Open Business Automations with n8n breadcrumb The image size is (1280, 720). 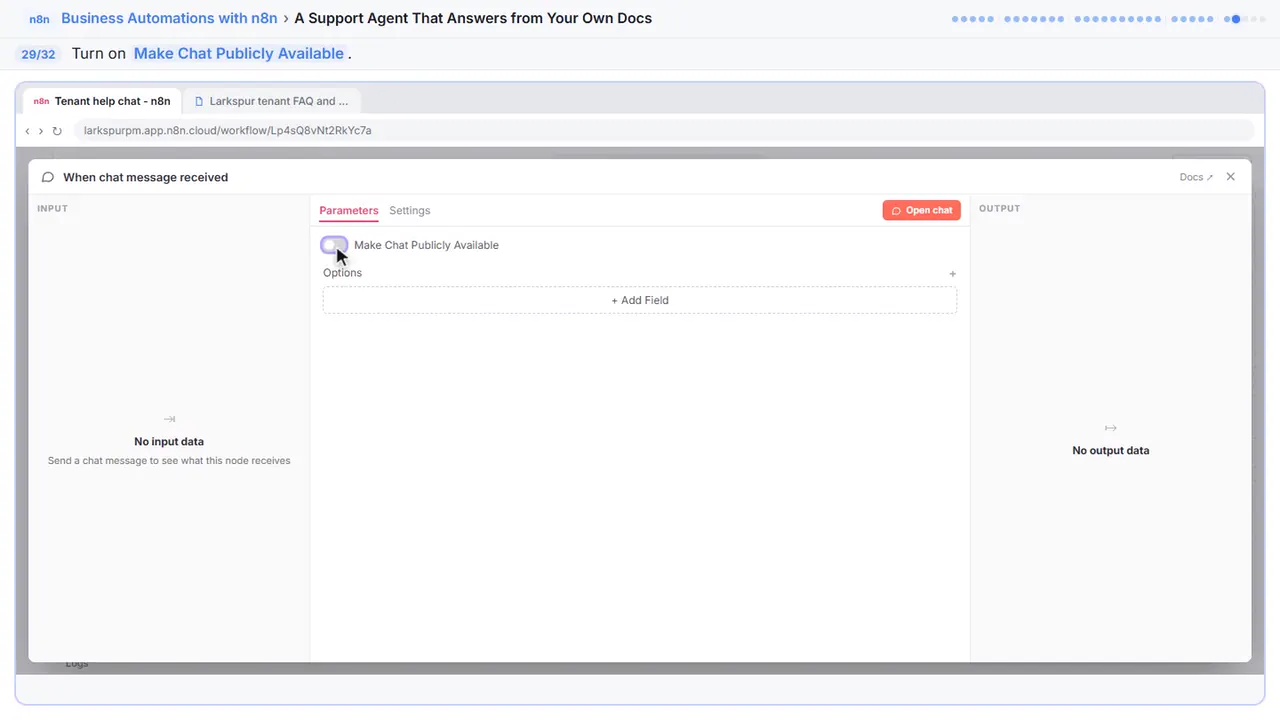(x=169, y=18)
